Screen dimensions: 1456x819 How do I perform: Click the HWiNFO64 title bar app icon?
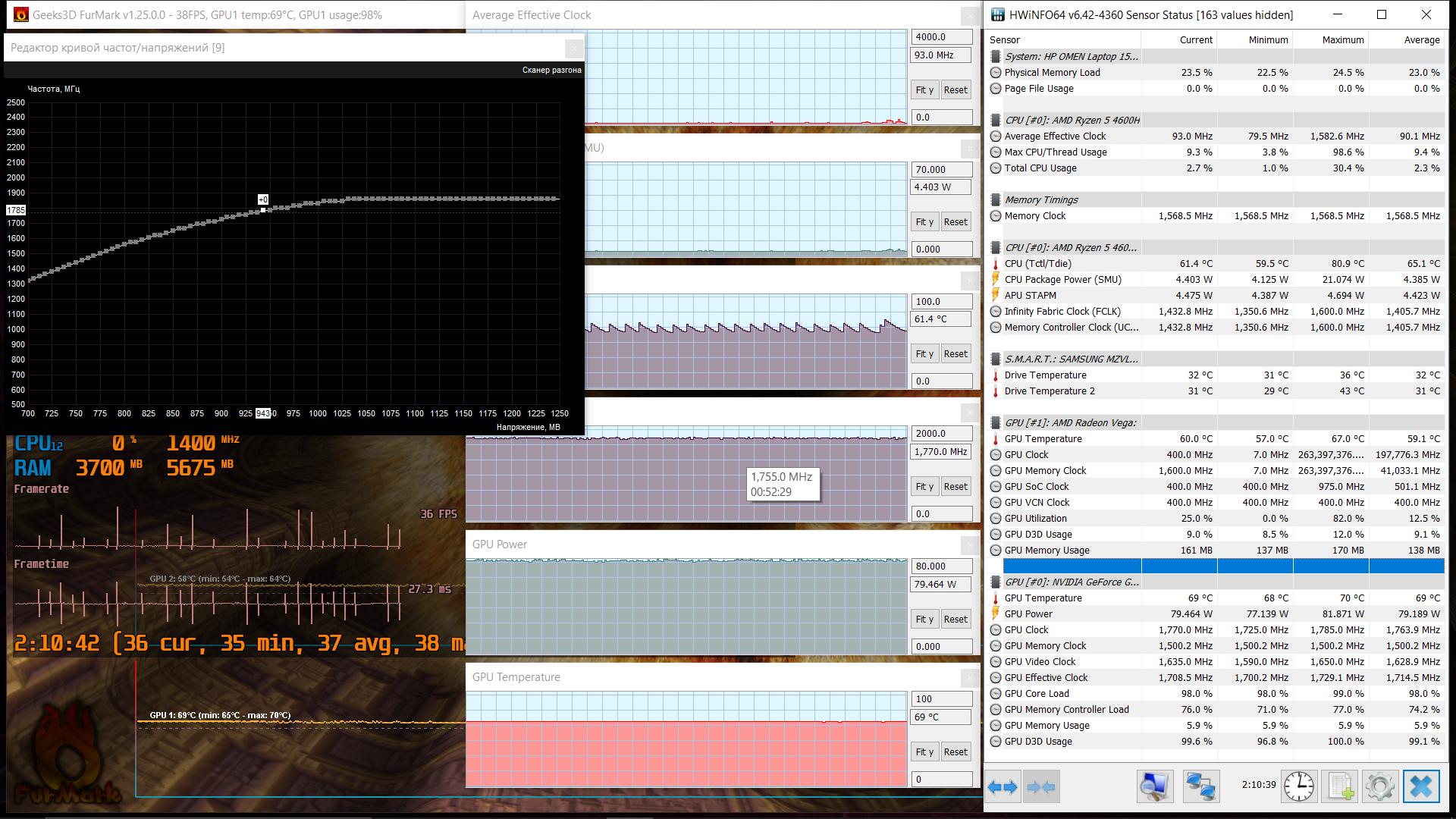pyautogui.click(x=997, y=14)
